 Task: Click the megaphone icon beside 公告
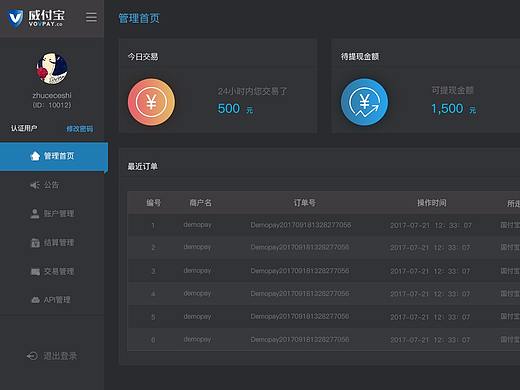(35, 185)
